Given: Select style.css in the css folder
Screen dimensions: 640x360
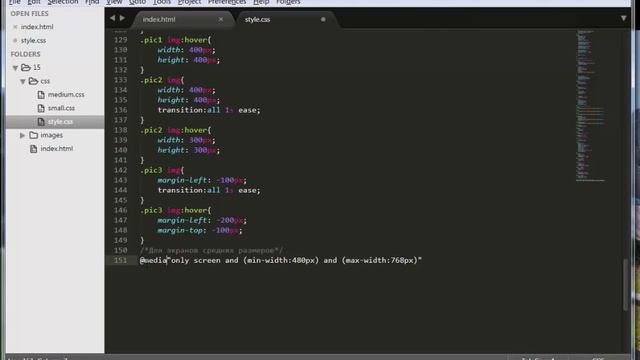Looking at the screenshot, I should point(60,122).
